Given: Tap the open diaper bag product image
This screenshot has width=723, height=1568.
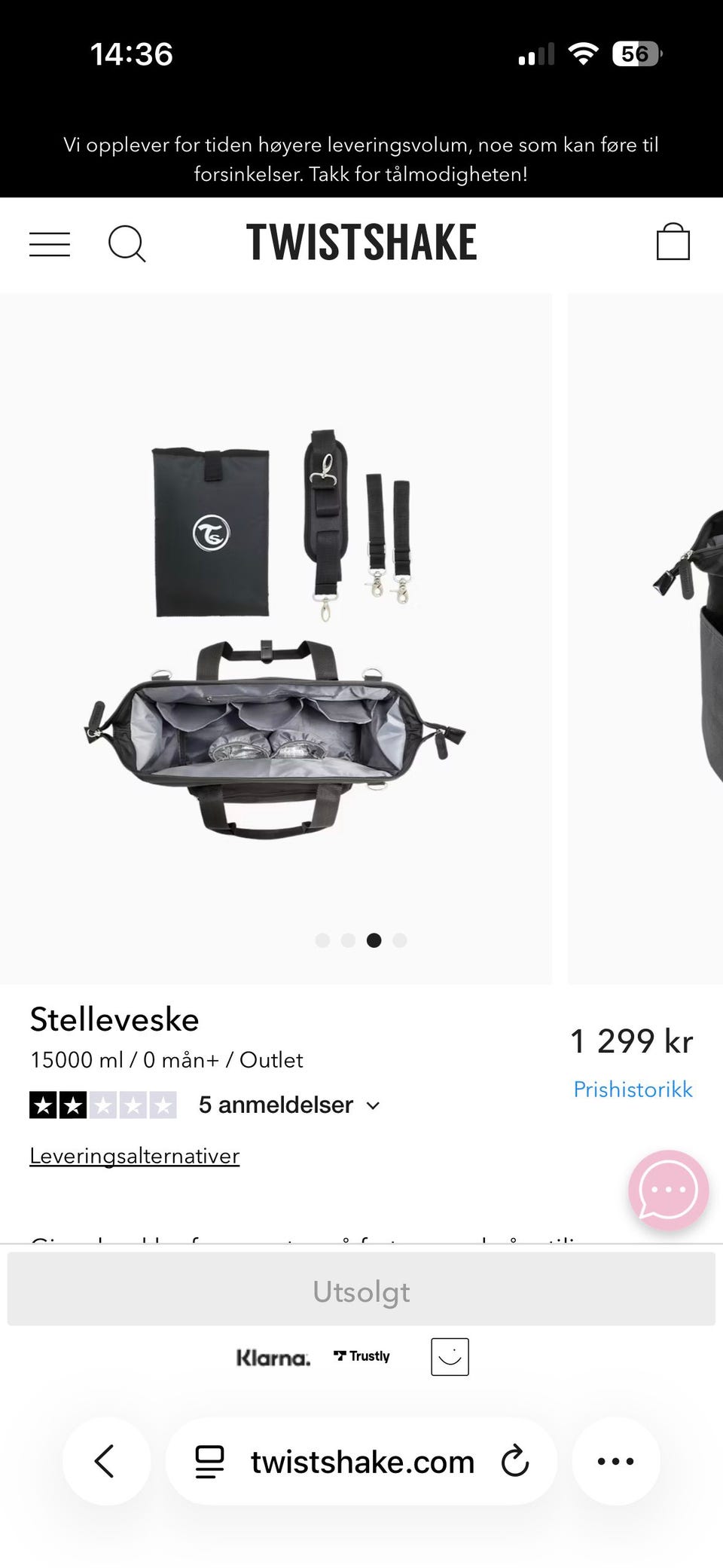Looking at the screenshot, I should (x=276, y=639).
